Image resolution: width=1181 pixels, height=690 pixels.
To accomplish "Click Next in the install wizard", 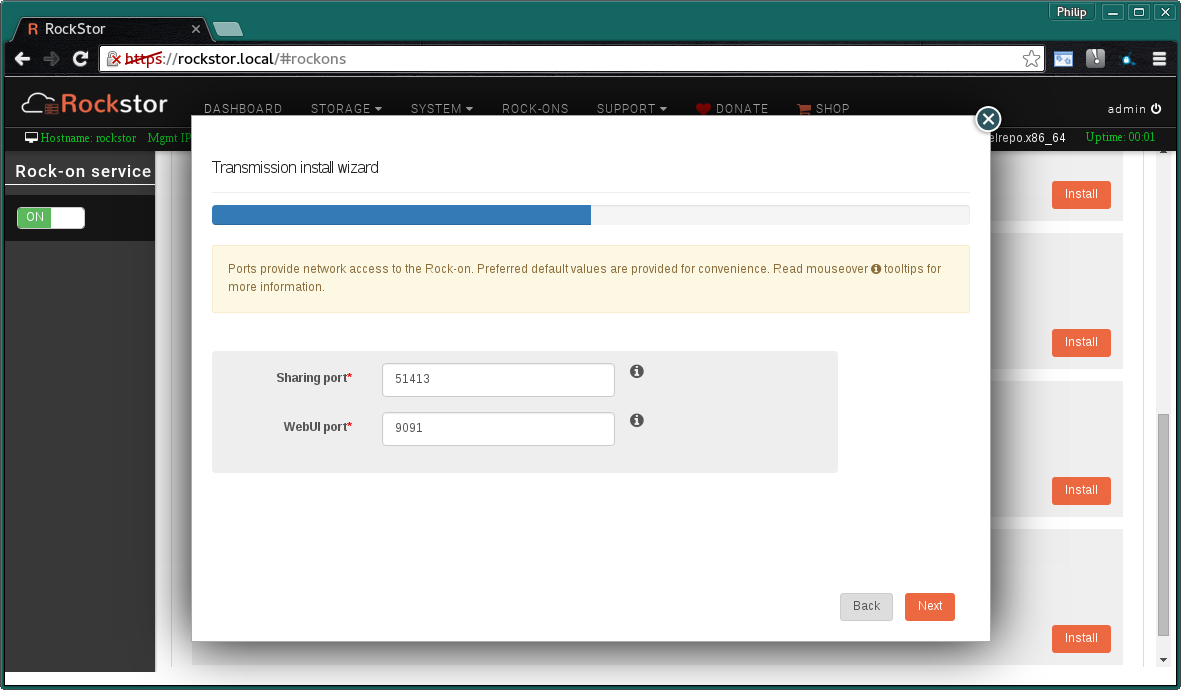I will click(929, 606).
